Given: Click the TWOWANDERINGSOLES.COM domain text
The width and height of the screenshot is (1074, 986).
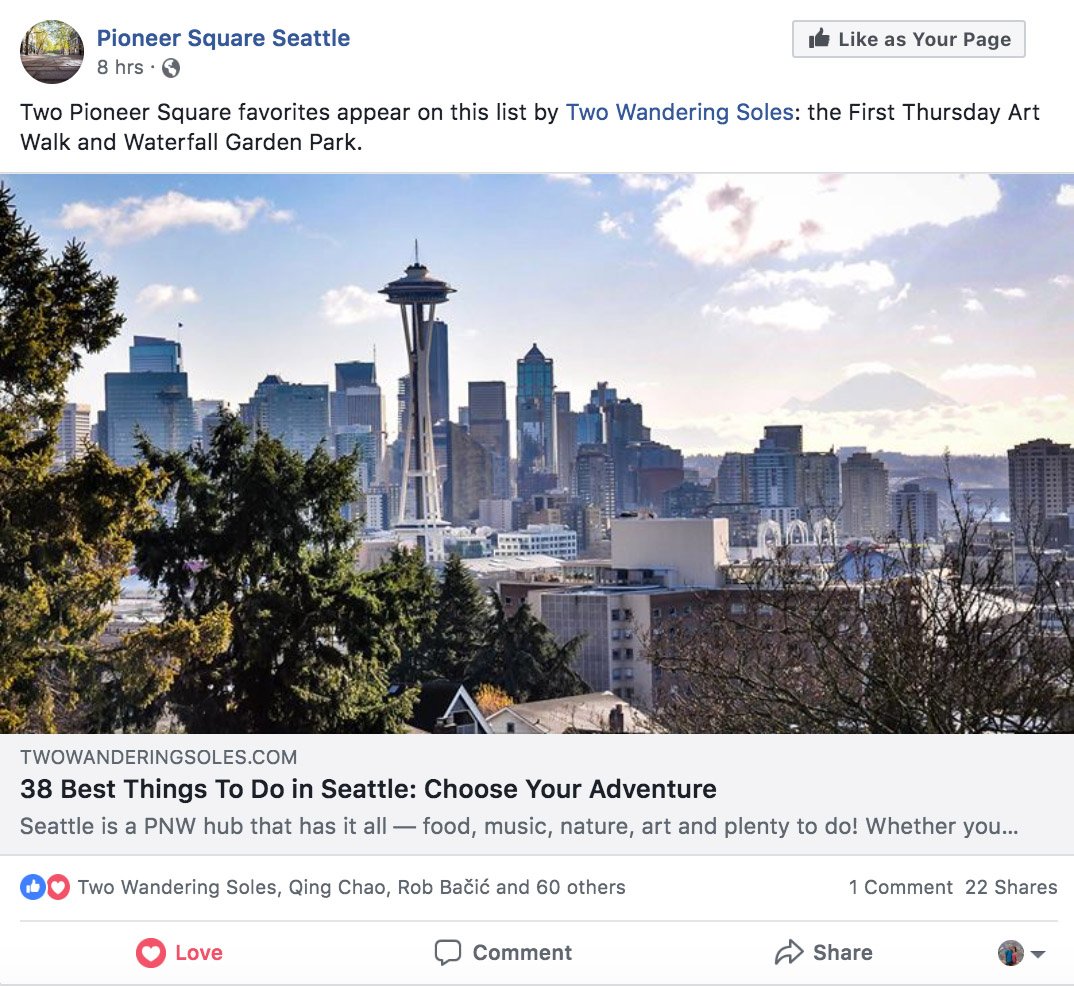Looking at the screenshot, I should 158,757.
